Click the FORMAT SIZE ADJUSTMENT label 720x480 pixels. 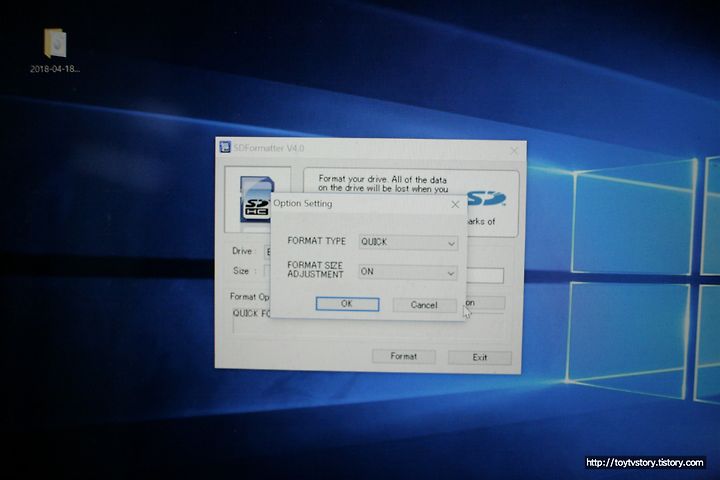click(315, 270)
